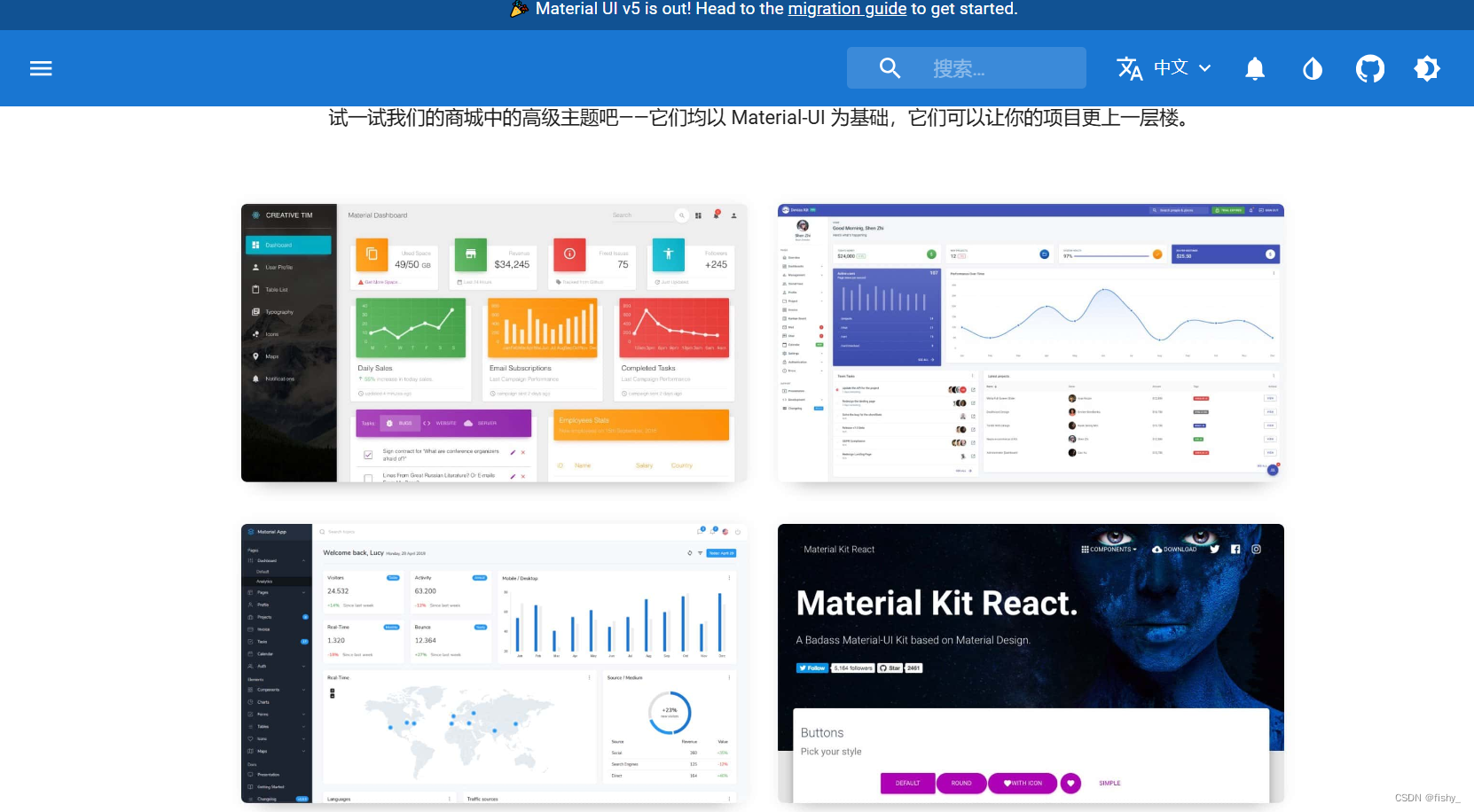Open the hamburger navigation menu
The width and height of the screenshot is (1474, 812).
(x=41, y=68)
